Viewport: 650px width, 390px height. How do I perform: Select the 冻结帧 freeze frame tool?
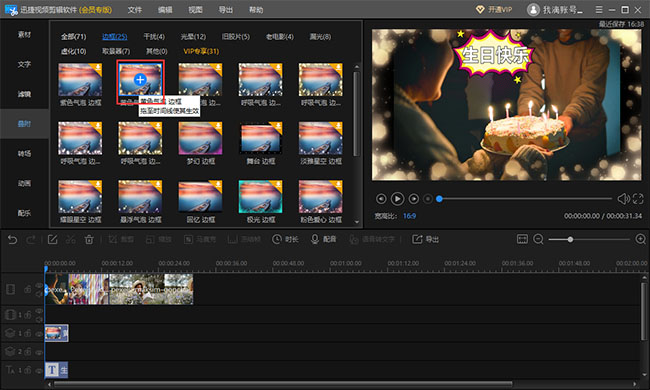point(244,240)
